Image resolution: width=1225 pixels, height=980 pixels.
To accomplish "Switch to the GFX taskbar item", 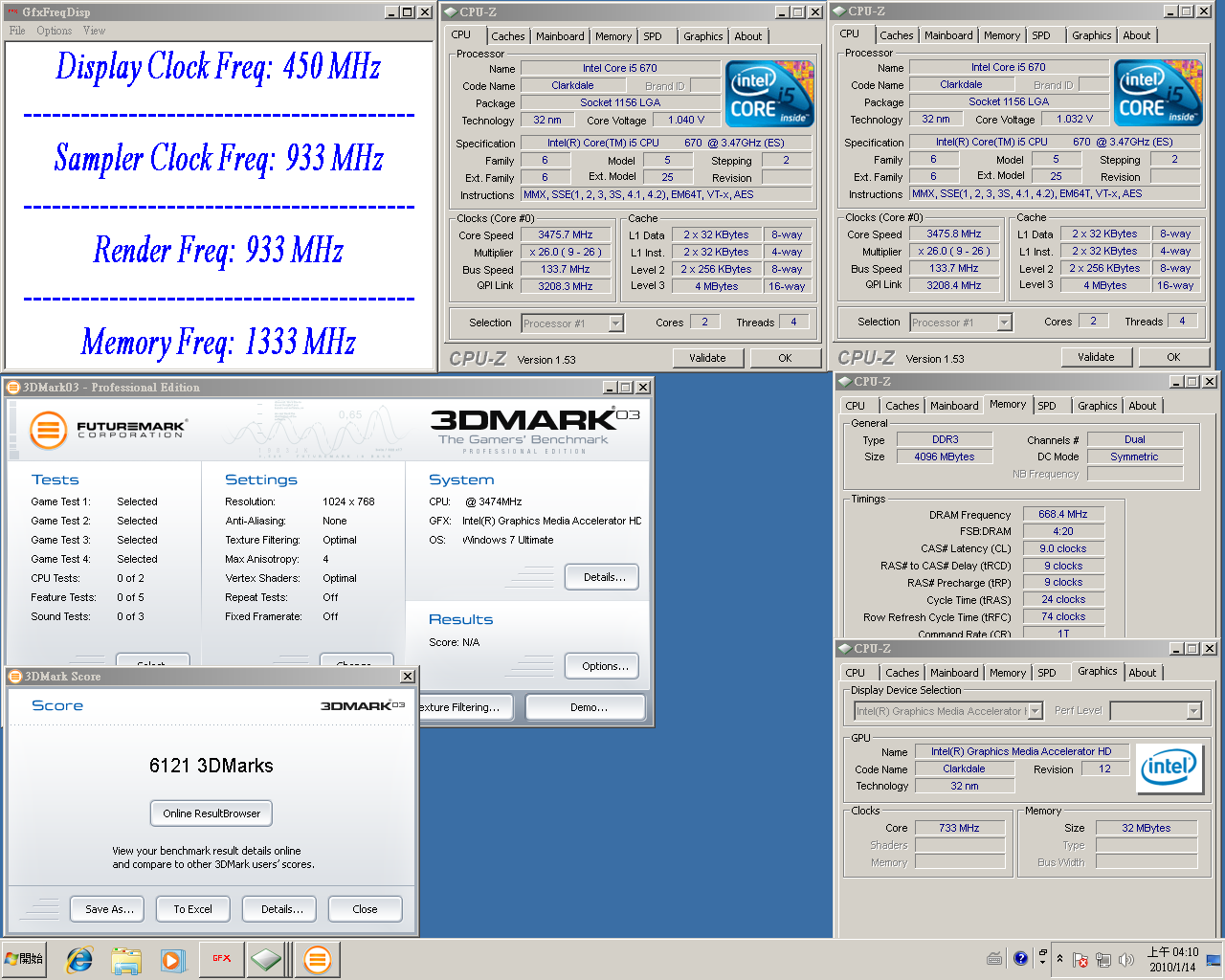I will coord(221,959).
